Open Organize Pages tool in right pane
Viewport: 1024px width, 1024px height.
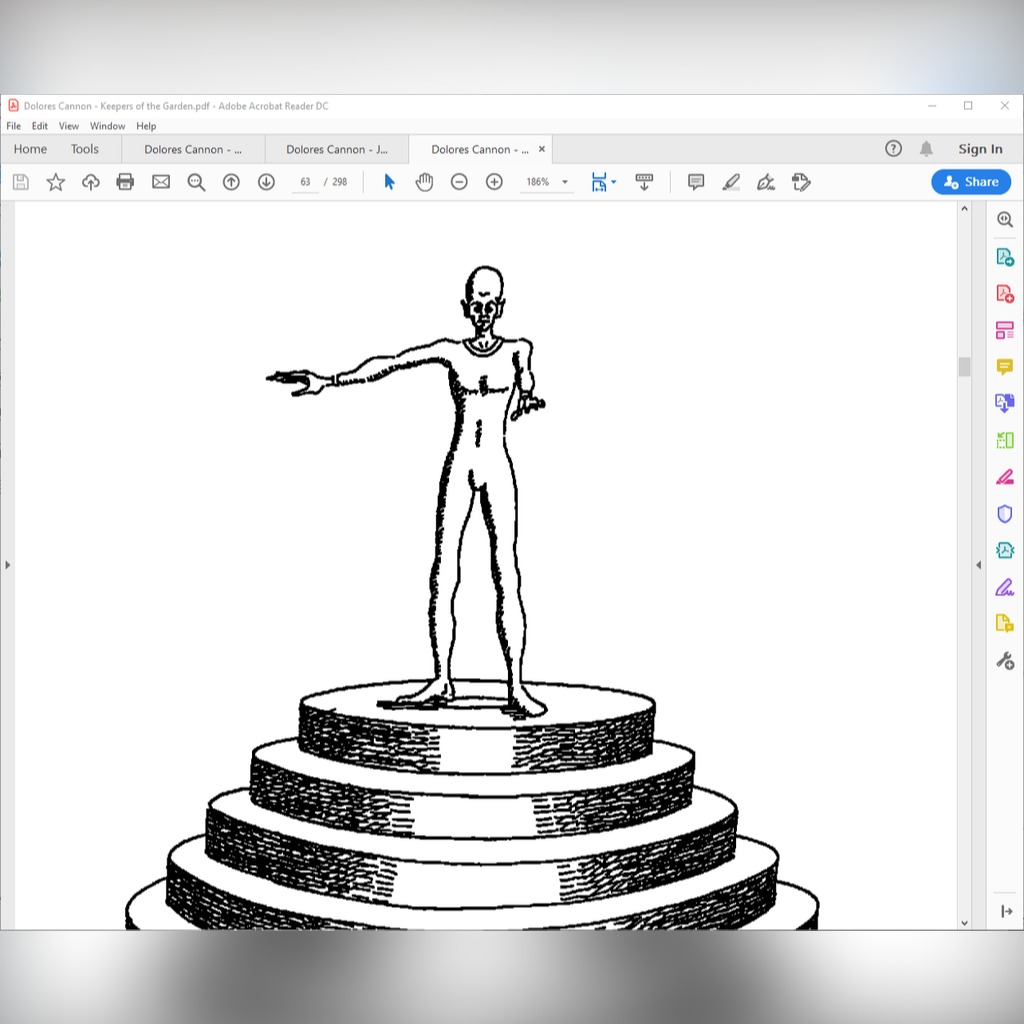coord(1005,440)
